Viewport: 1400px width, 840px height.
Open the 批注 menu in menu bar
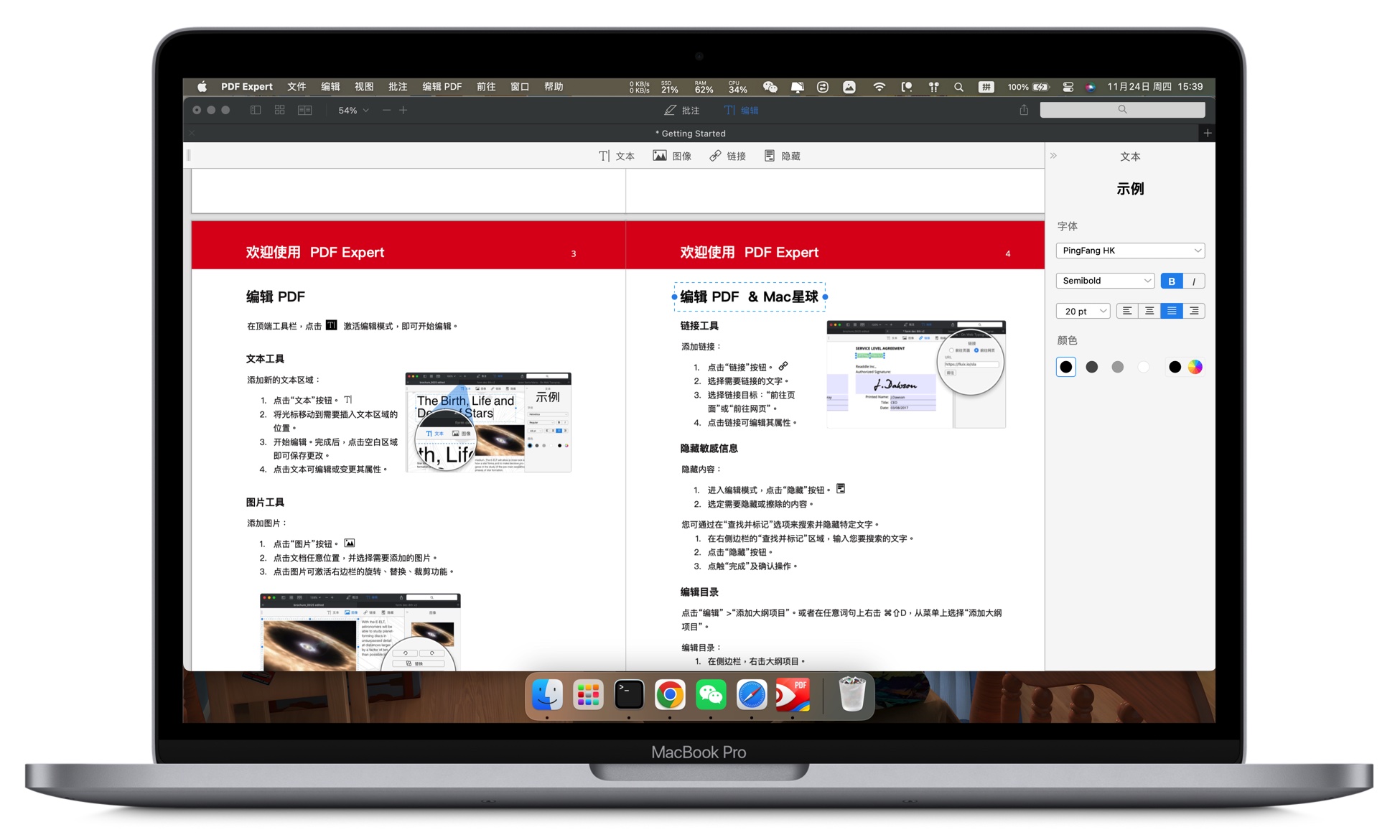pos(398,87)
